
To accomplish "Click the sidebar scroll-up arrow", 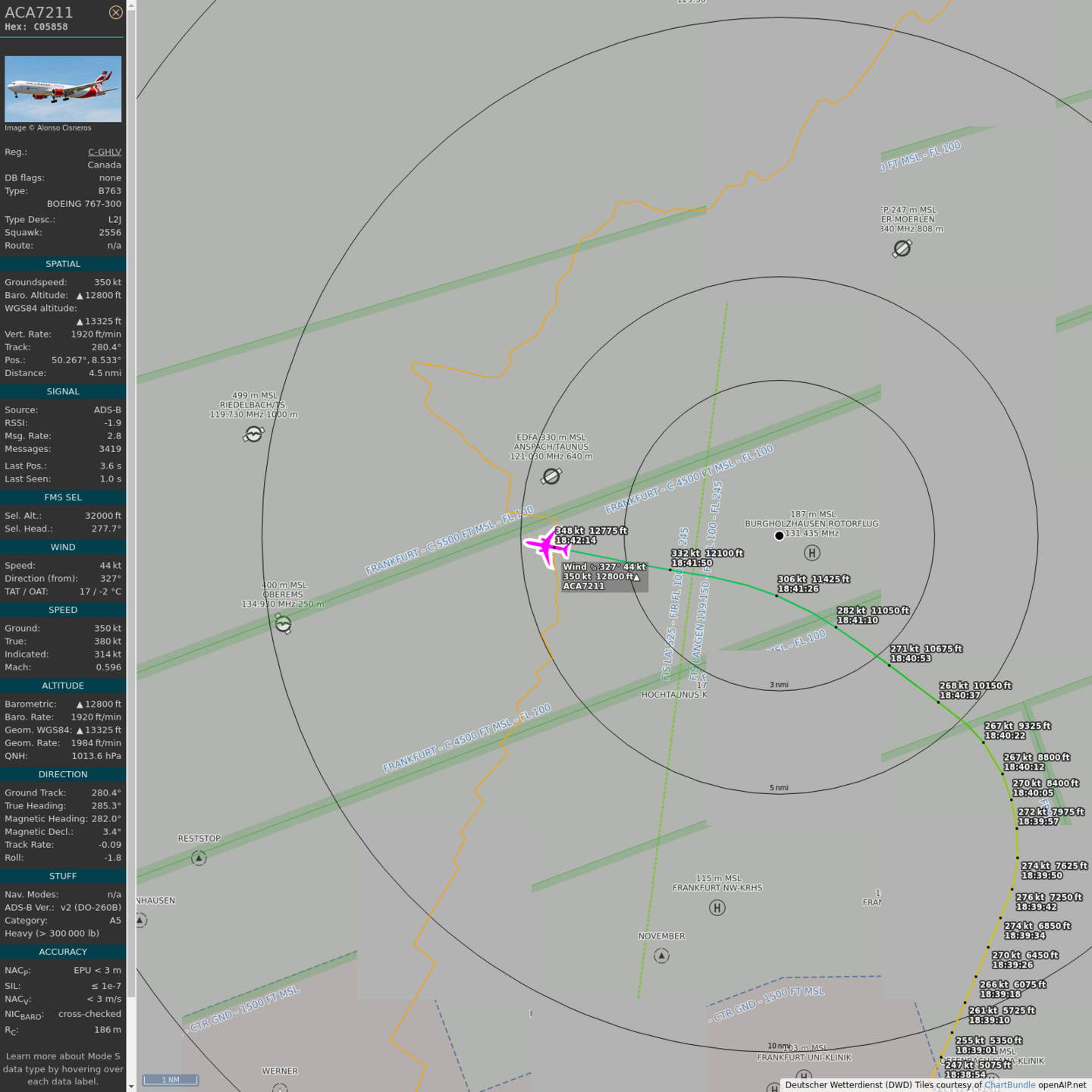I will (131, 5).
